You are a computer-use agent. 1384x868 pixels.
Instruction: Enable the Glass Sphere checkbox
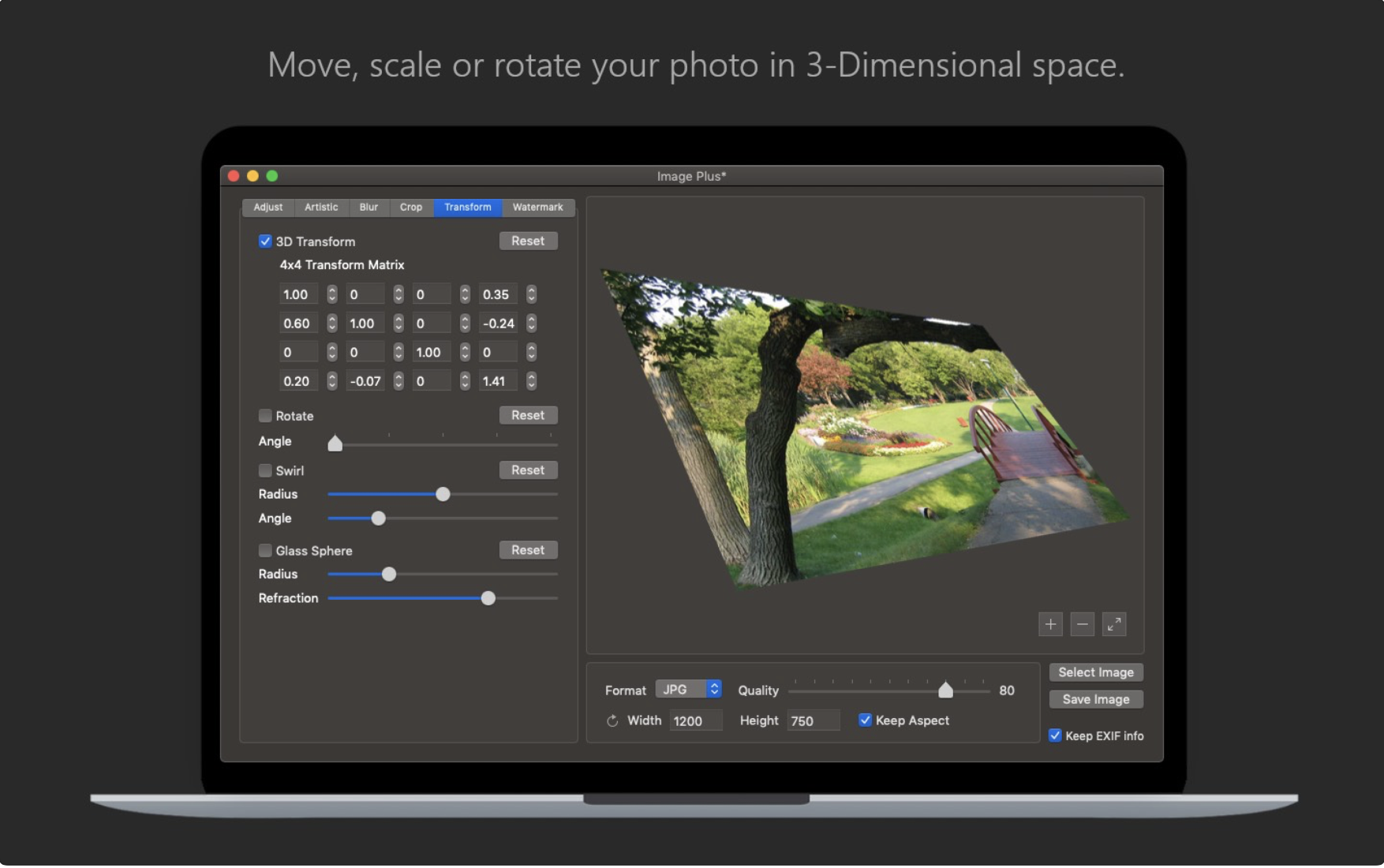coord(265,550)
